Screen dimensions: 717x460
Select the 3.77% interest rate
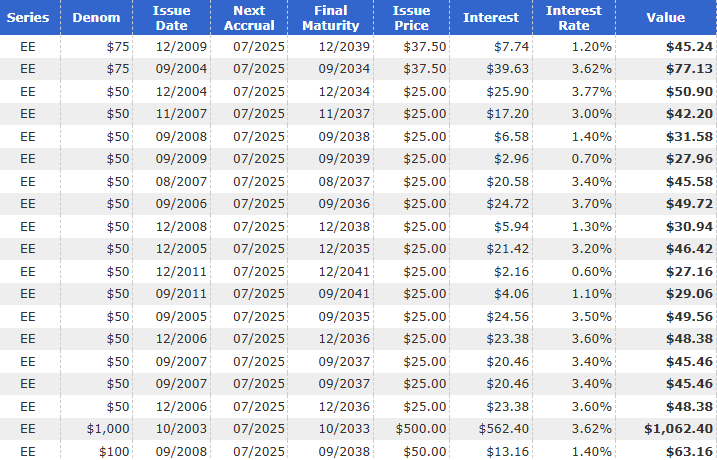[x=592, y=91]
